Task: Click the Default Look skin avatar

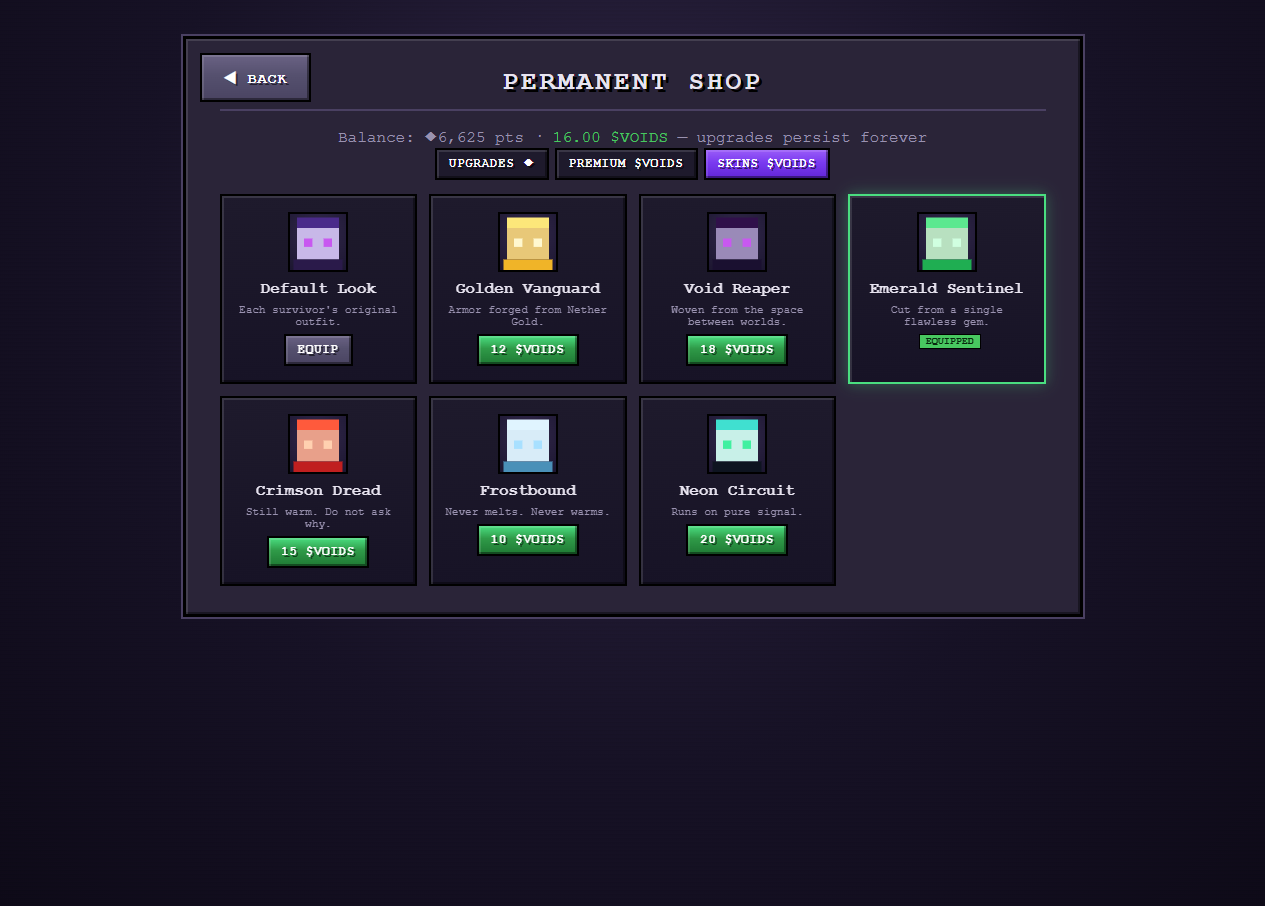Action: tap(318, 242)
